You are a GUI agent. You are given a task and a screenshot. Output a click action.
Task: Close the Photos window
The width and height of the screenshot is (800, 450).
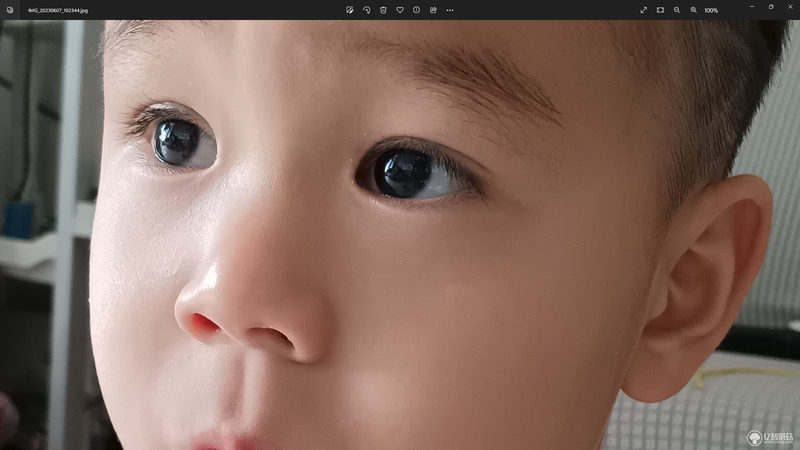pyautogui.click(x=791, y=7)
